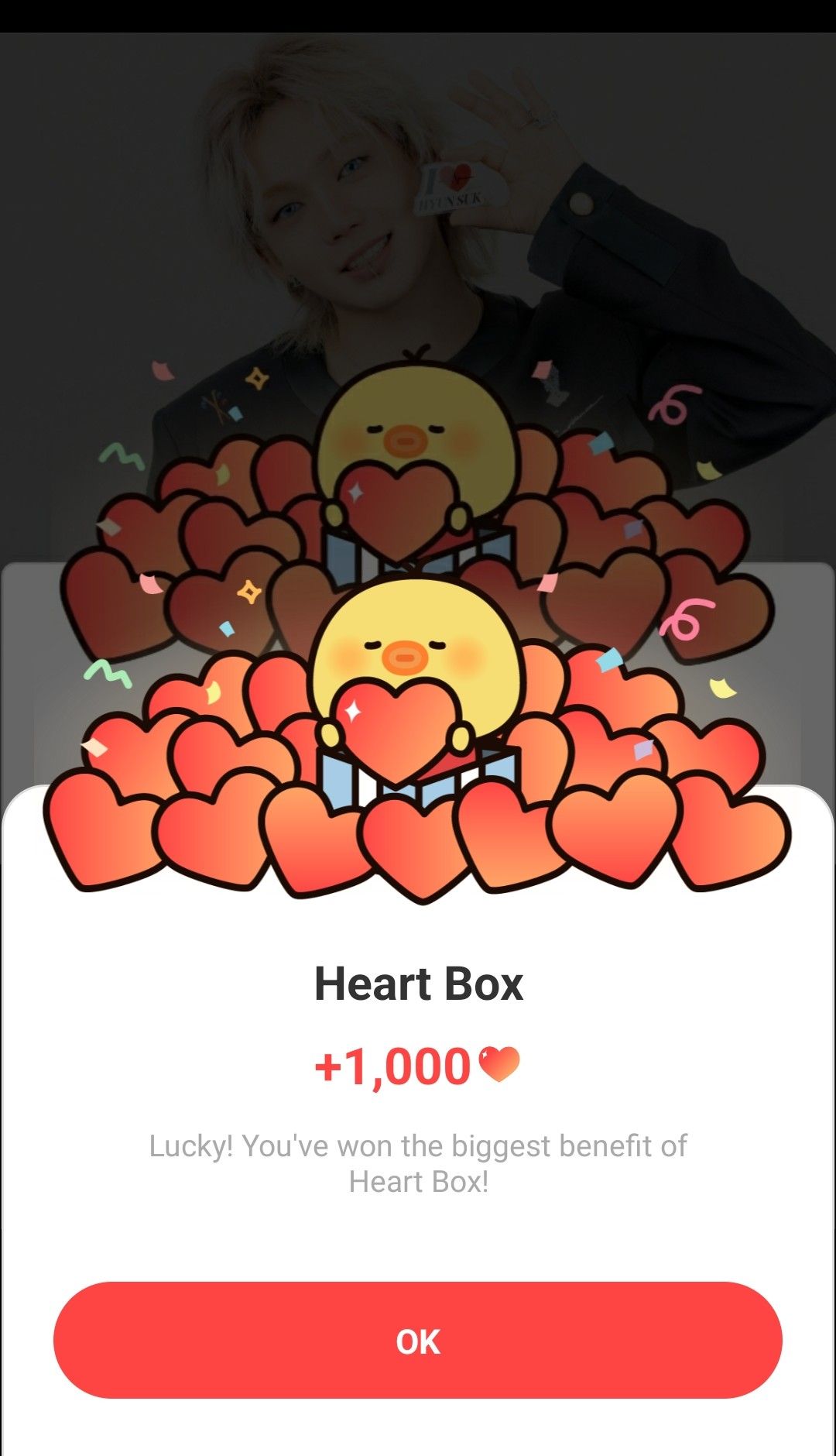This screenshot has height=1456, width=836.
Task: Tap the 'Lucky! You've won' message text
Action: (418, 1163)
